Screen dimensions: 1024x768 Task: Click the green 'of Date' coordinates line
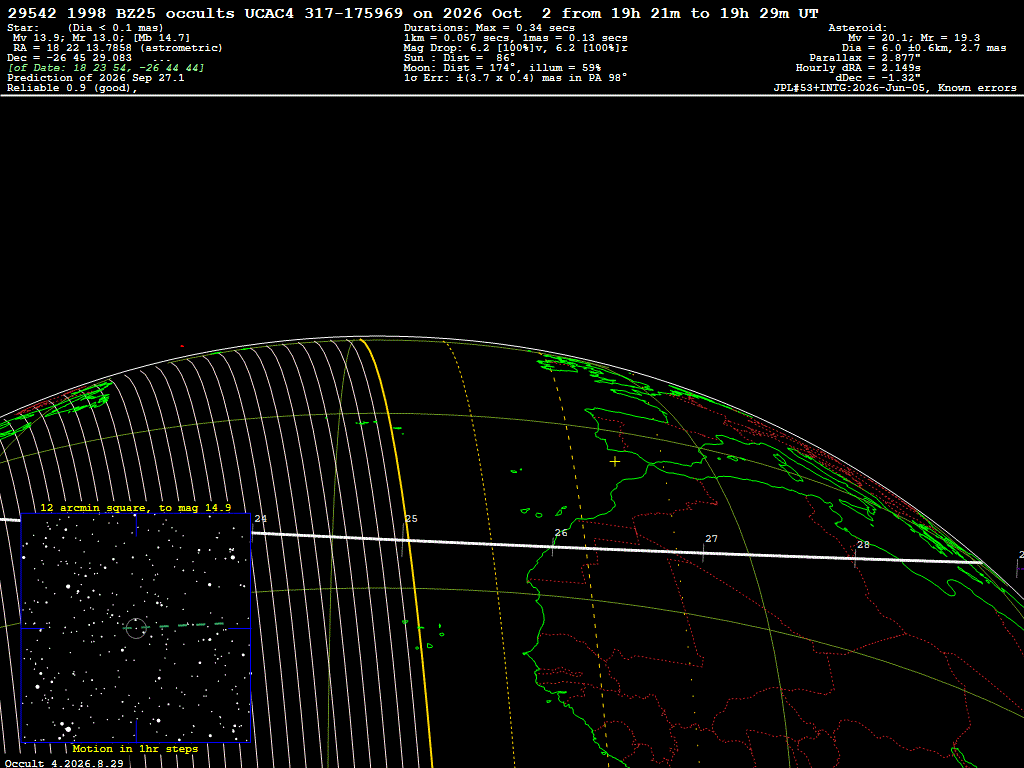106,68
